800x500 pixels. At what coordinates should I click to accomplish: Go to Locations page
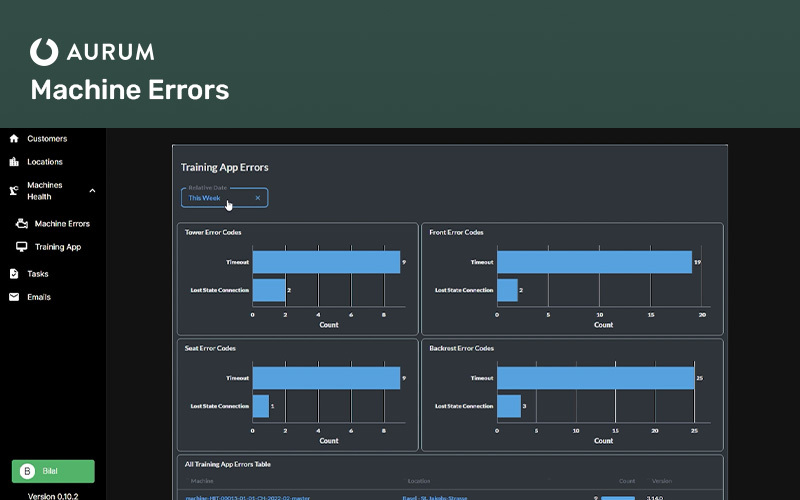tap(45, 162)
